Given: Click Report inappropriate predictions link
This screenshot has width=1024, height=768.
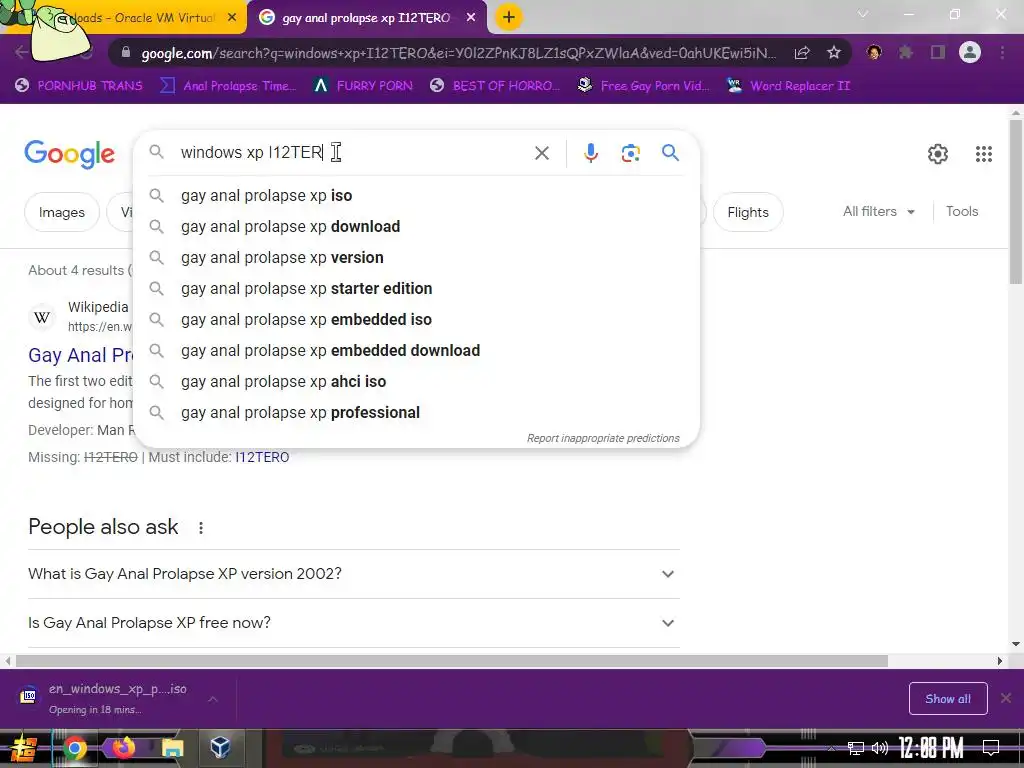Looking at the screenshot, I should 603,438.
